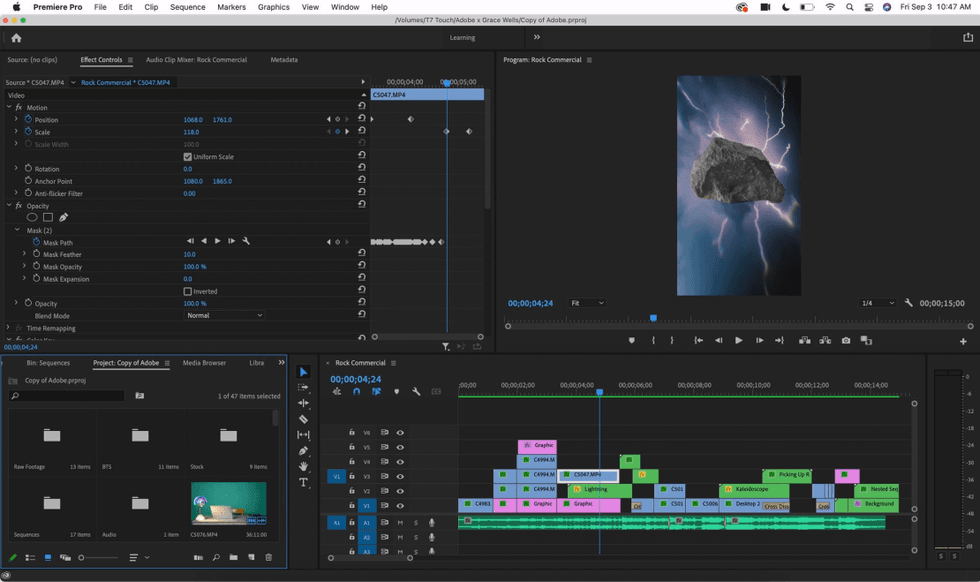
Task: Create an ellipse mask under Opacity
Action: point(32,218)
